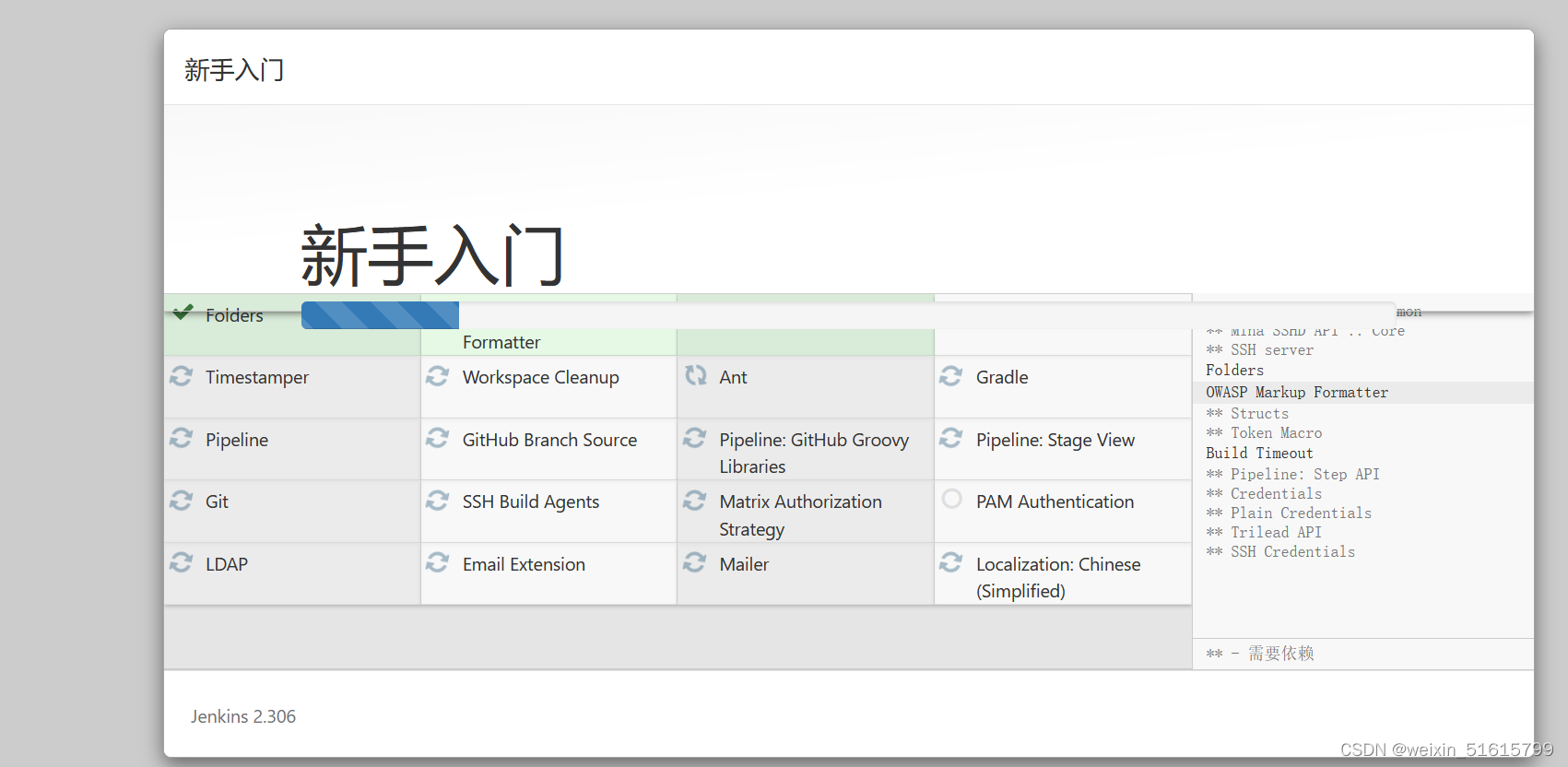Viewport: 1568px width, 767px height.
Task: Click the large 新手入门 heading
Action: pyautogui.click(x=432, y=255)
